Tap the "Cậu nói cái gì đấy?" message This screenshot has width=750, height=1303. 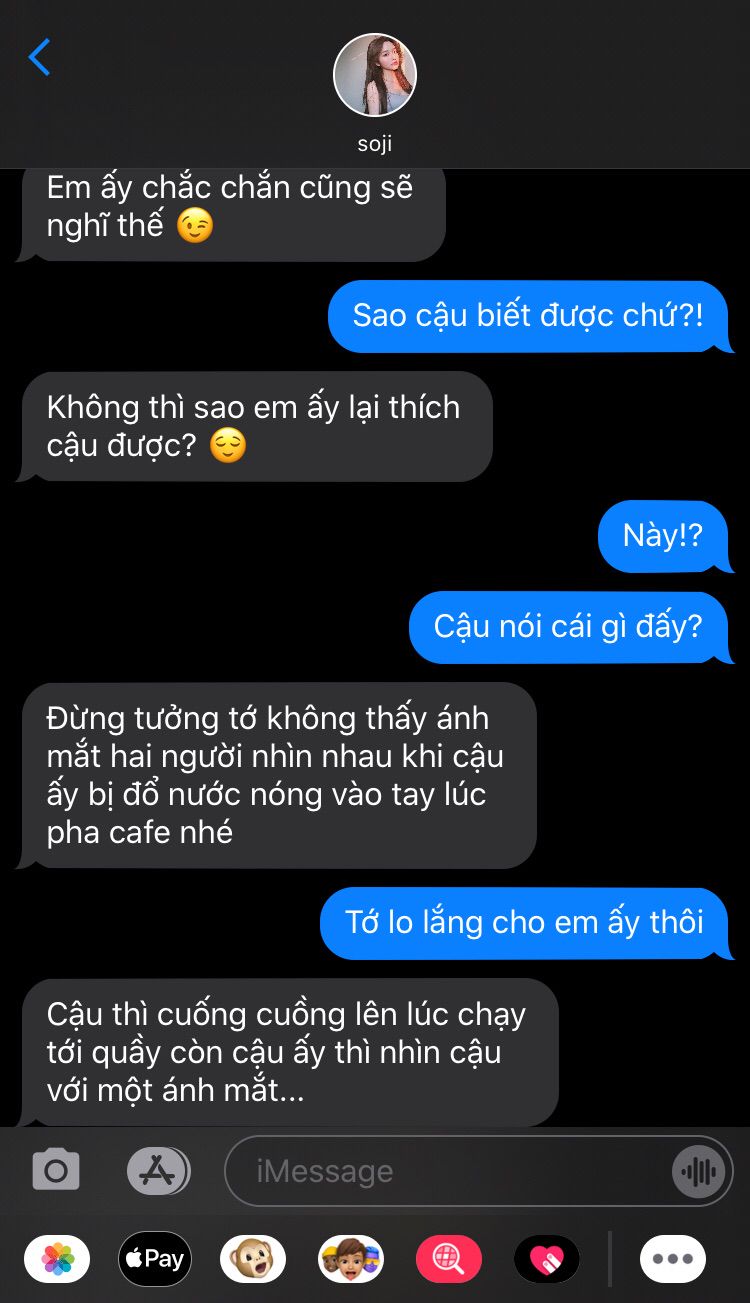tap(570, 627)
